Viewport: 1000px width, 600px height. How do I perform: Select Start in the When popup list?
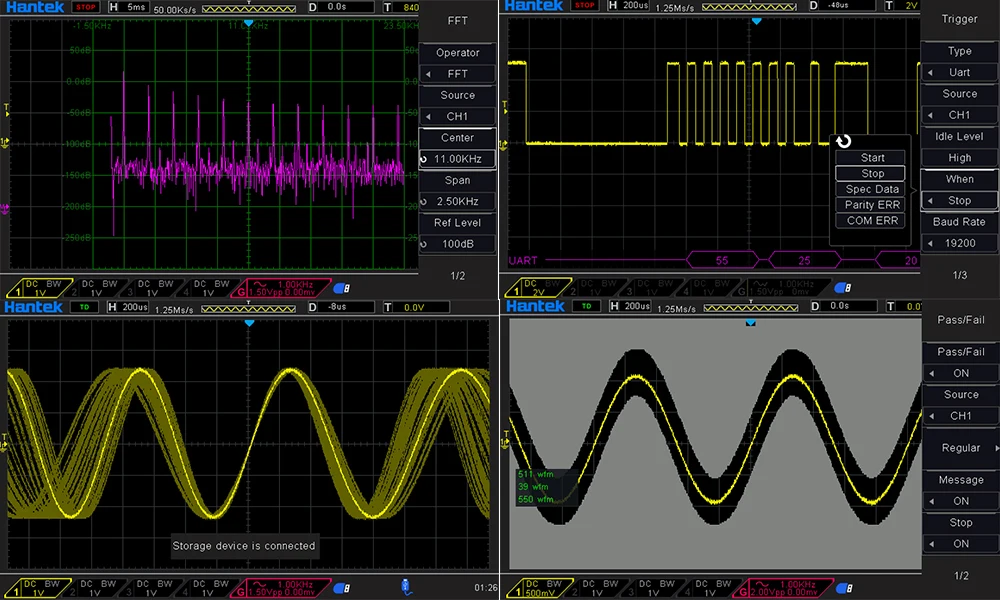(872, 157)
